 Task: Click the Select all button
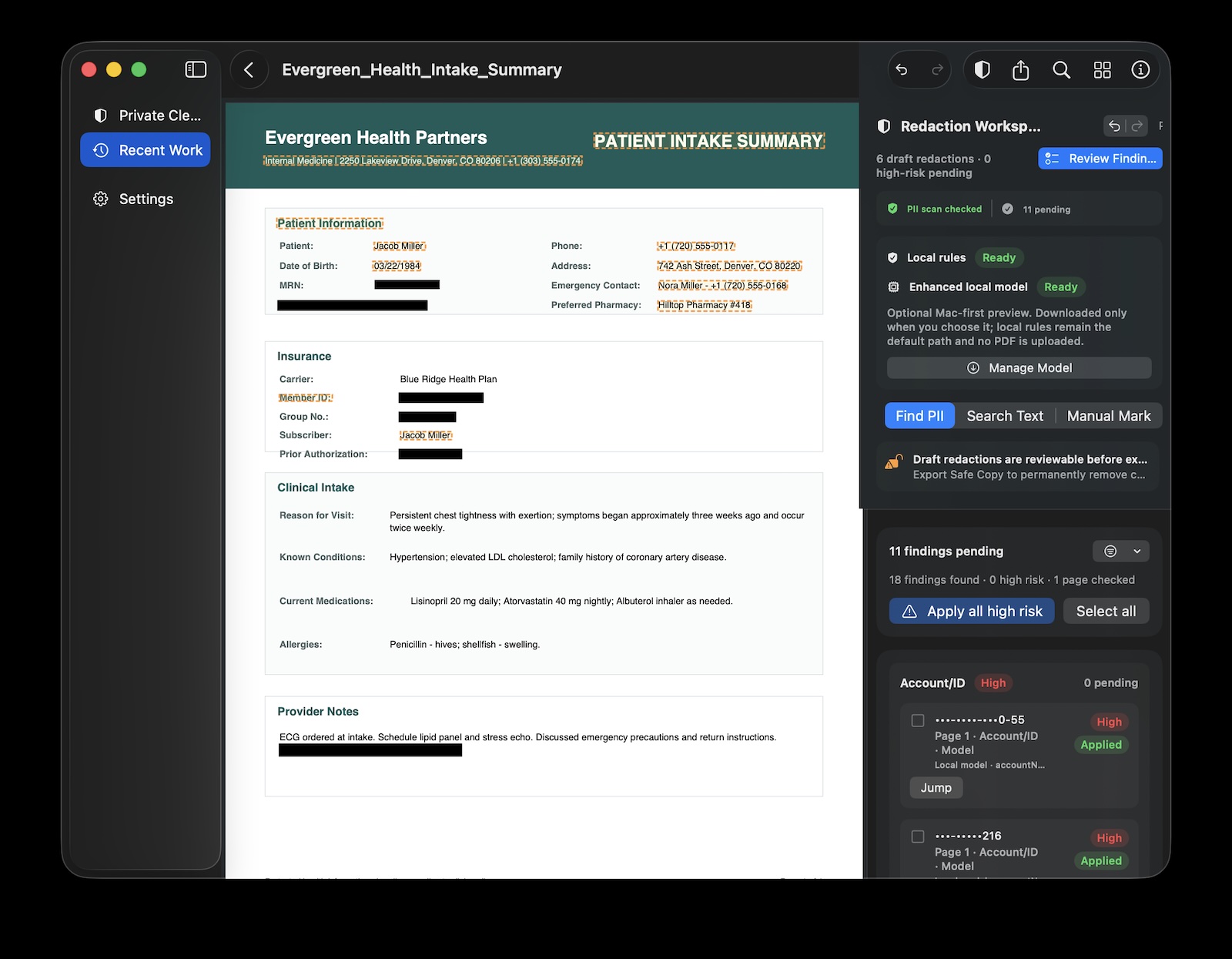pos(1106,611)
